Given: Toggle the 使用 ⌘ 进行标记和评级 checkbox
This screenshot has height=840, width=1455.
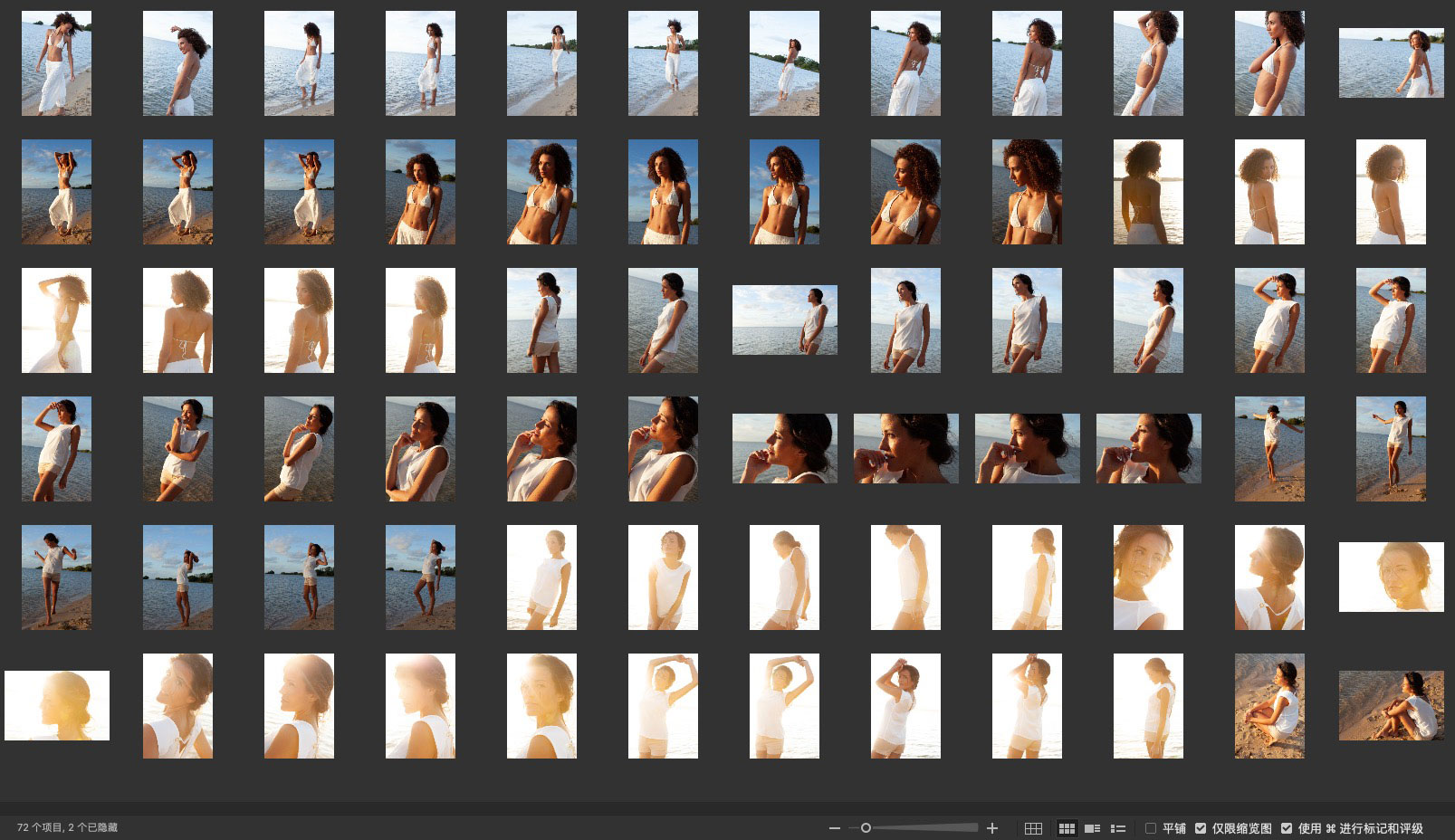Looking at the screenshot, I should pyautogui.click(x=1287, y=828).
